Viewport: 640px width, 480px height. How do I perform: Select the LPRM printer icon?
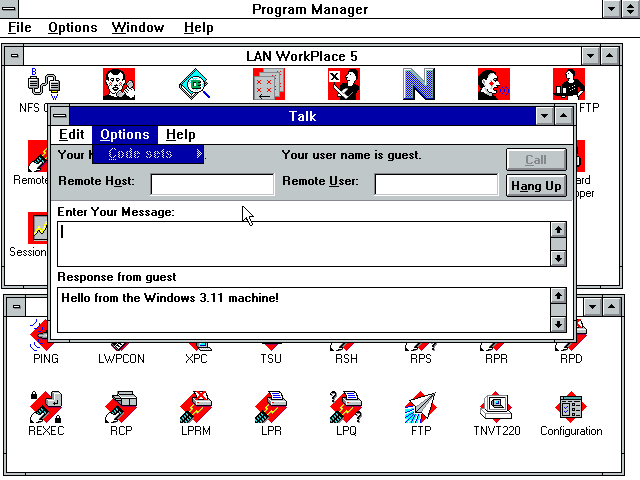click(196, 407)
